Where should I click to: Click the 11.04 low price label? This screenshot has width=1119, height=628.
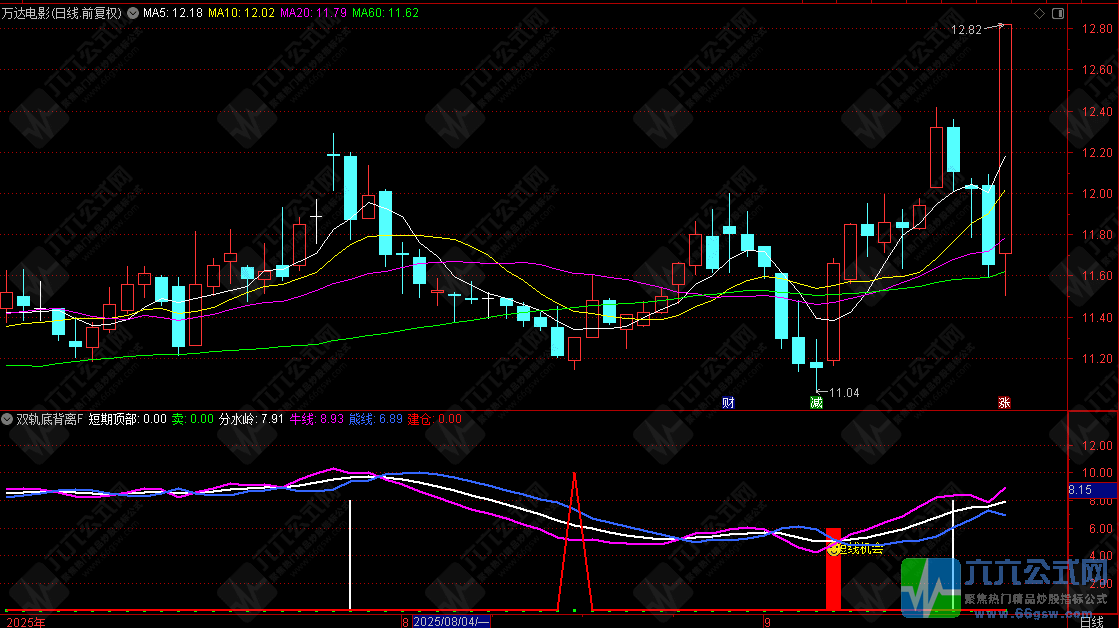pyautogui.click(x=844, y=392)
